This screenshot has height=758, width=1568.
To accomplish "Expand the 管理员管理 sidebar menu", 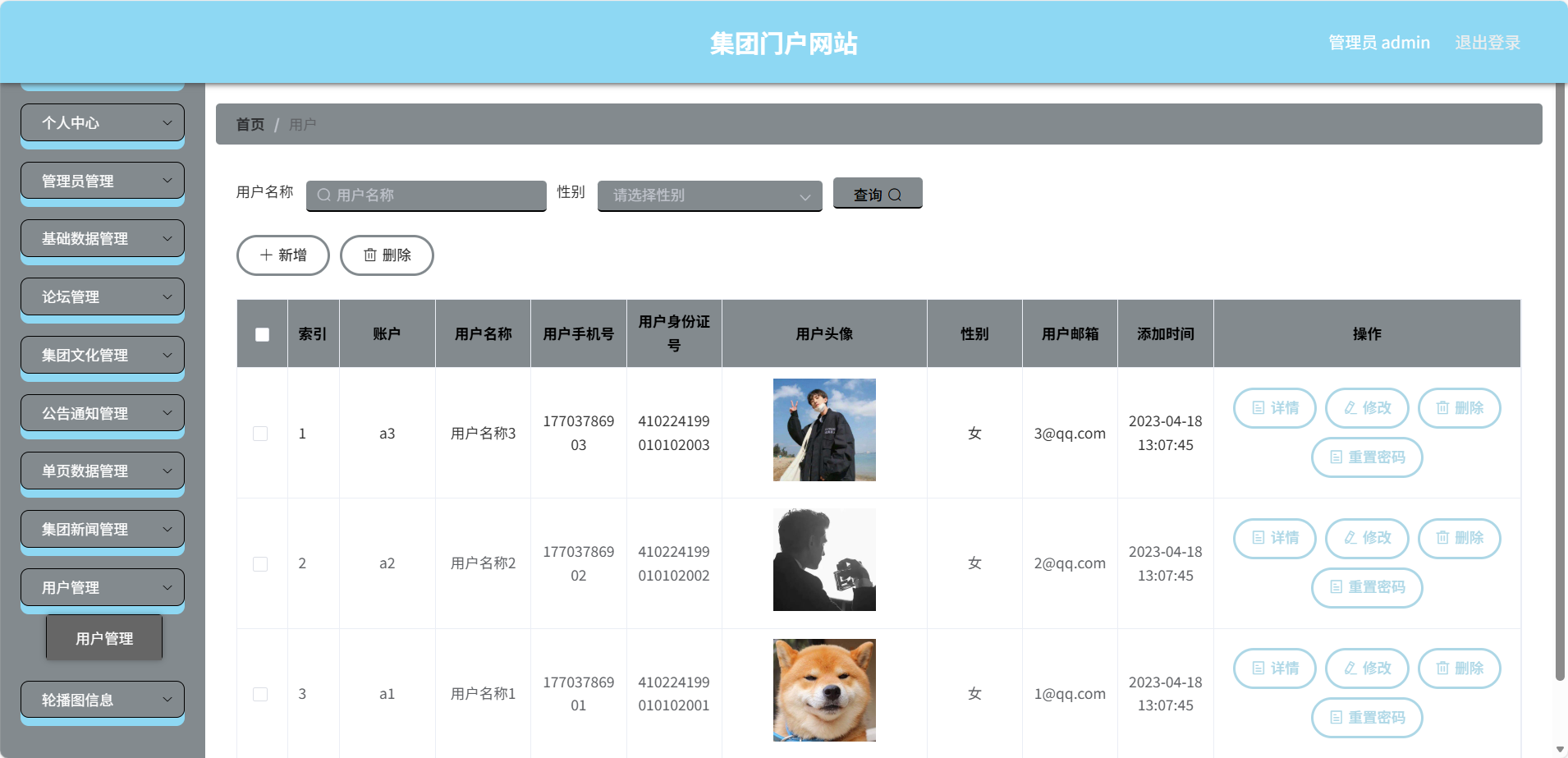I will (103, 181).
